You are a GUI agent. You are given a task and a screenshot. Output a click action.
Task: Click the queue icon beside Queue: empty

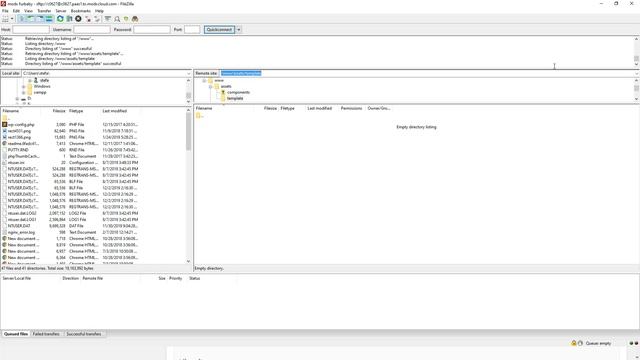click(x=580, y=343)
